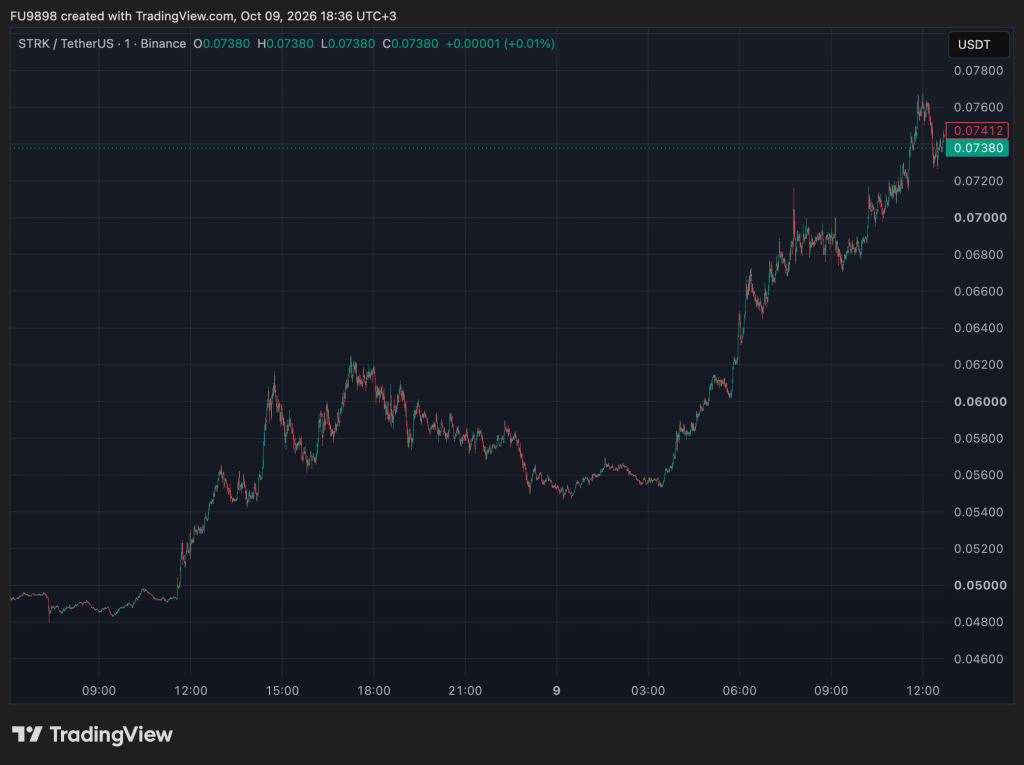1024x765 pixels.
Task: Click the 06:00 time axis label
Action: click(739, 691)
